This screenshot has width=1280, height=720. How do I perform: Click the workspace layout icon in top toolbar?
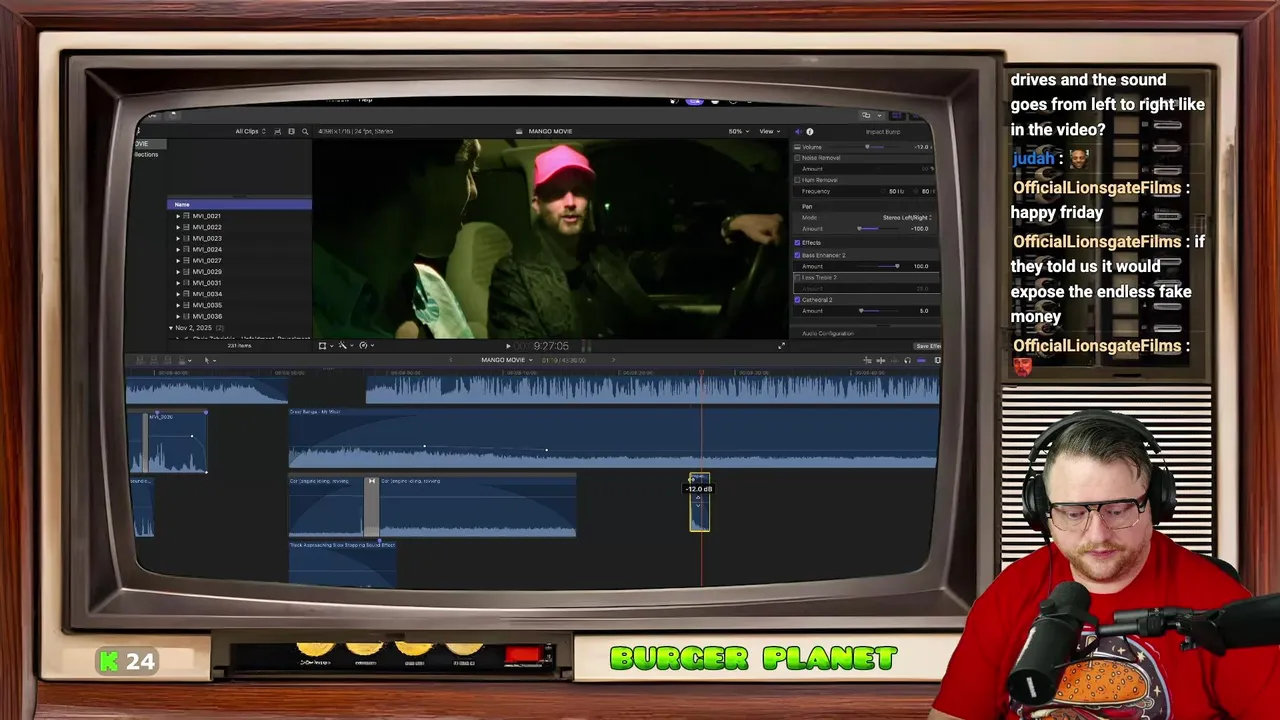pos(866,115)
